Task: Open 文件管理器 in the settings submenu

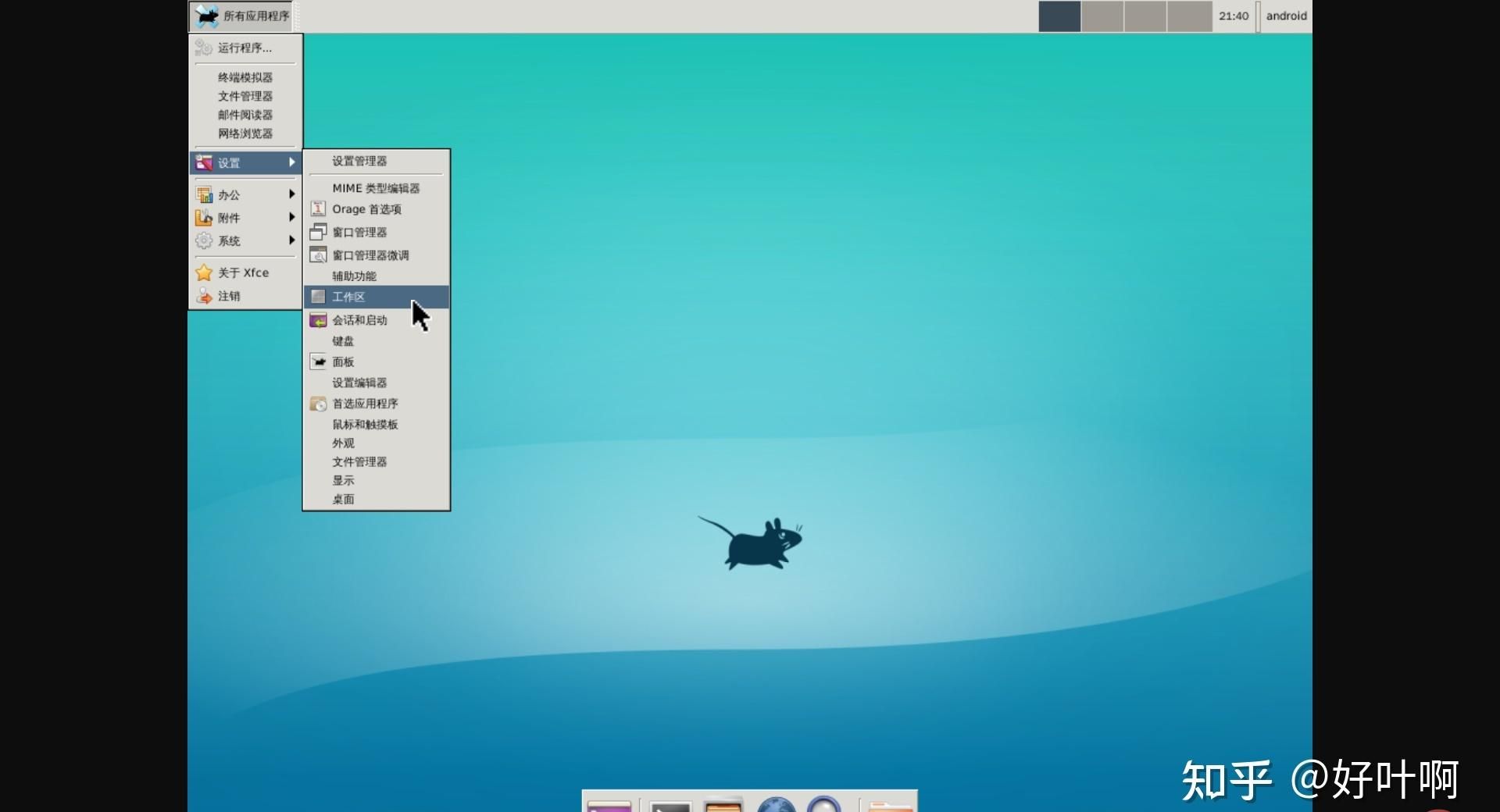Action: pyautogui.click(x=377, y=461)
